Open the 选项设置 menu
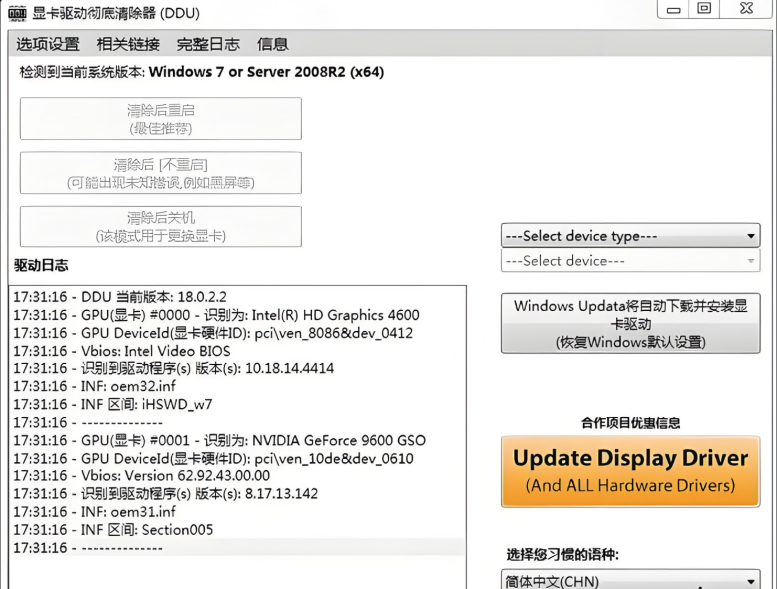The image size is (777, 589). click(x=48, y=44)
